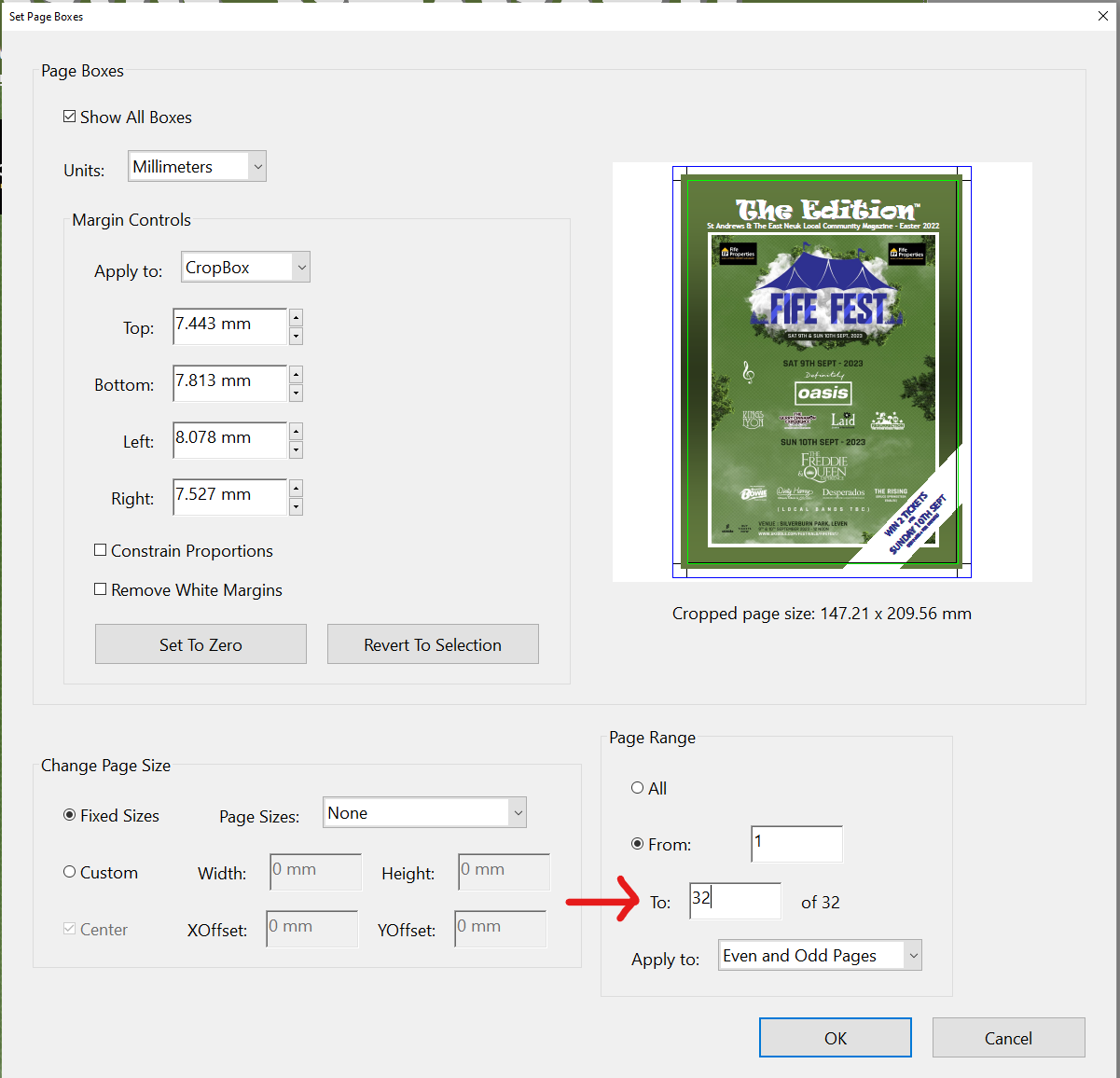Image resolution: width=1120 pixels, height=1078 pixels.
Task: Click the page preview thumbnail of The Edition
Action: (822, 371)
